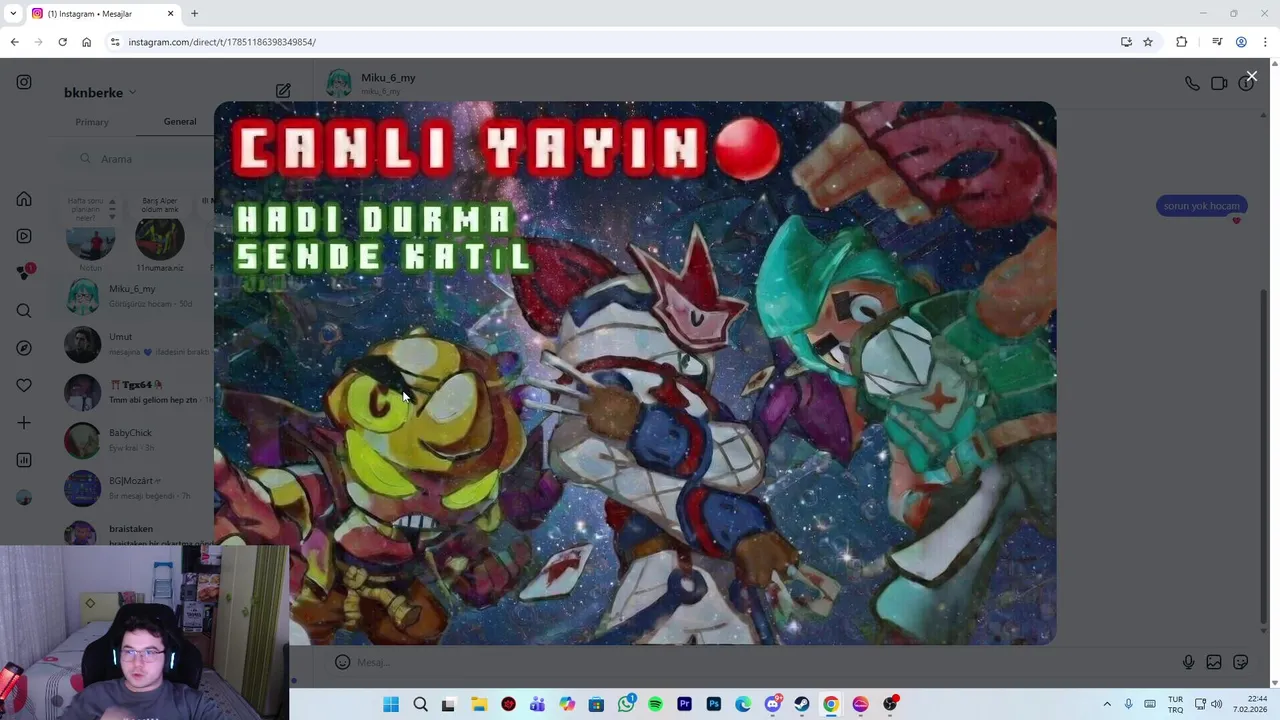Create new post with plus icon
Viewport: 1280px width, 720px height.
tap(24, 423)
